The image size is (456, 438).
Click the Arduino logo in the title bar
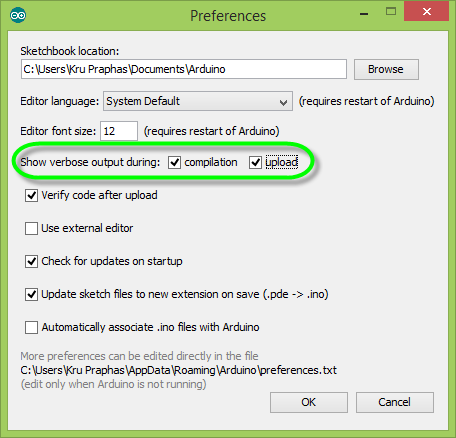[x=18, y=15]
